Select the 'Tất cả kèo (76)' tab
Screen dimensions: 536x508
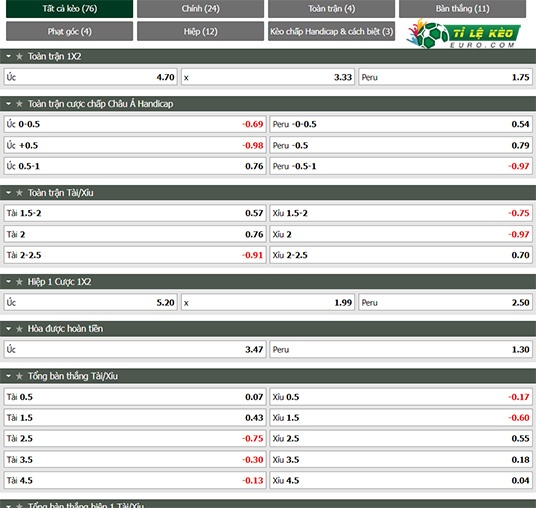[x=69, y=9]
